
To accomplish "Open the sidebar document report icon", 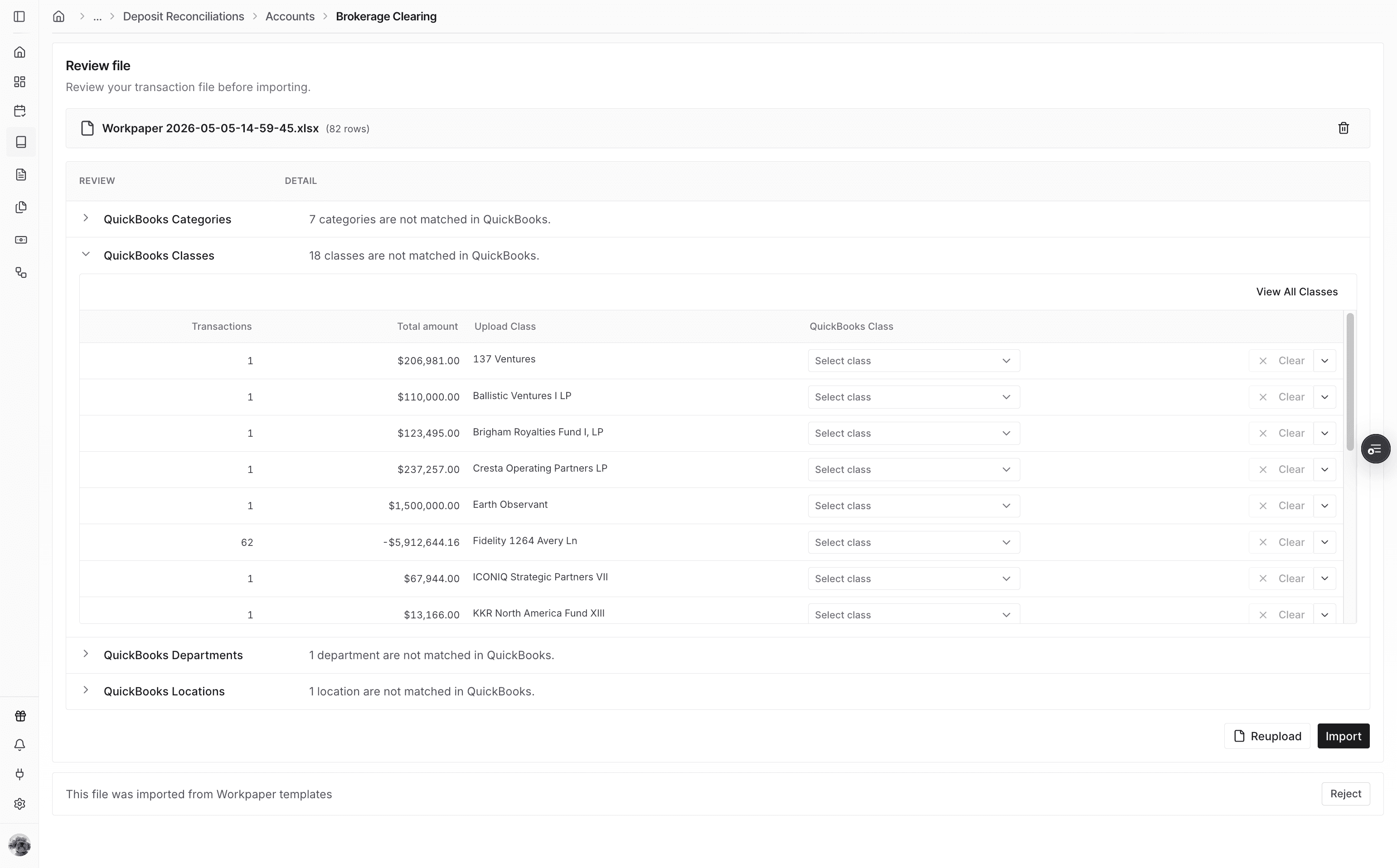I will (x=21, y=174).
